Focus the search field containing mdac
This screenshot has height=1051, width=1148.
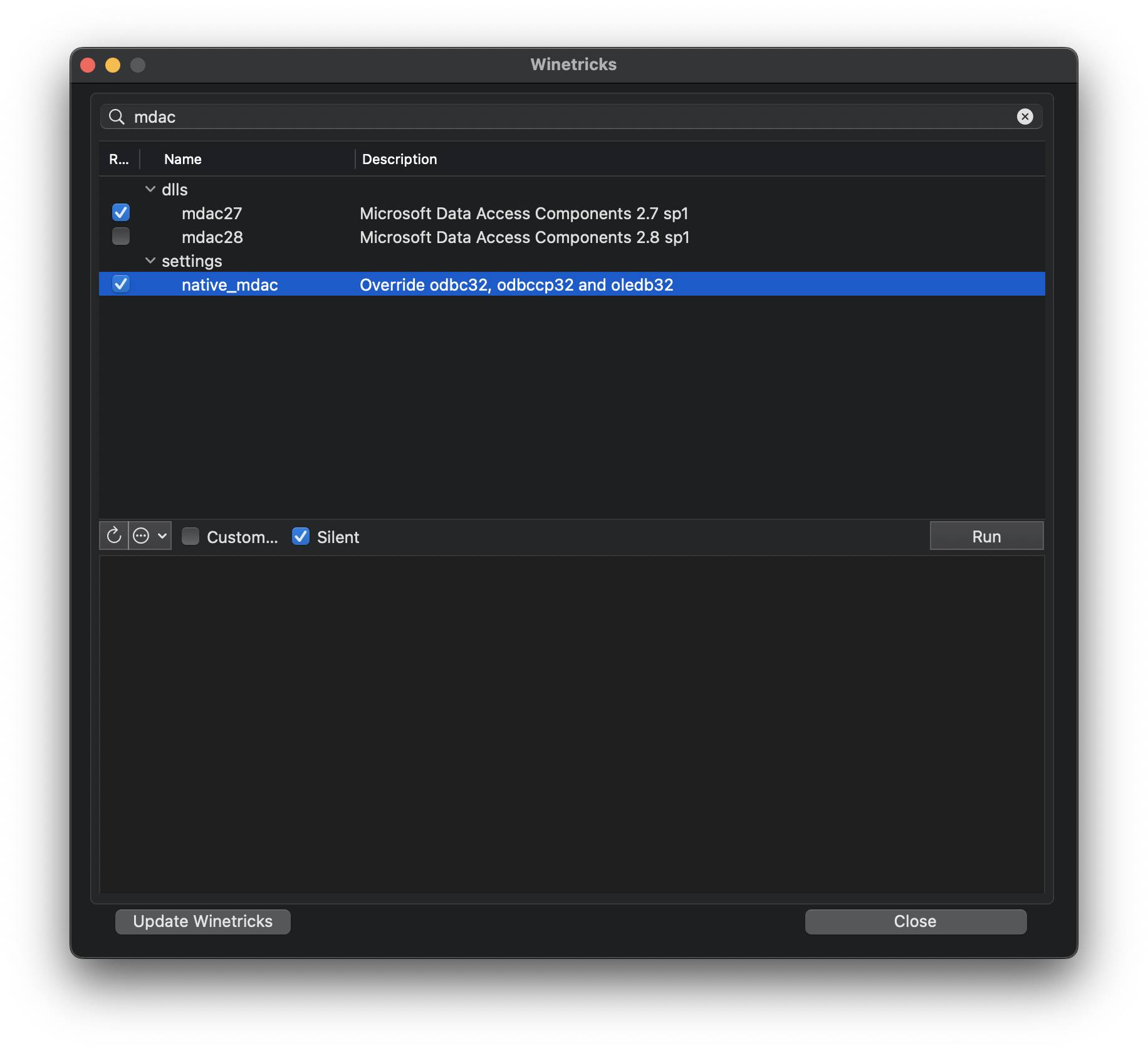[571, 116]
